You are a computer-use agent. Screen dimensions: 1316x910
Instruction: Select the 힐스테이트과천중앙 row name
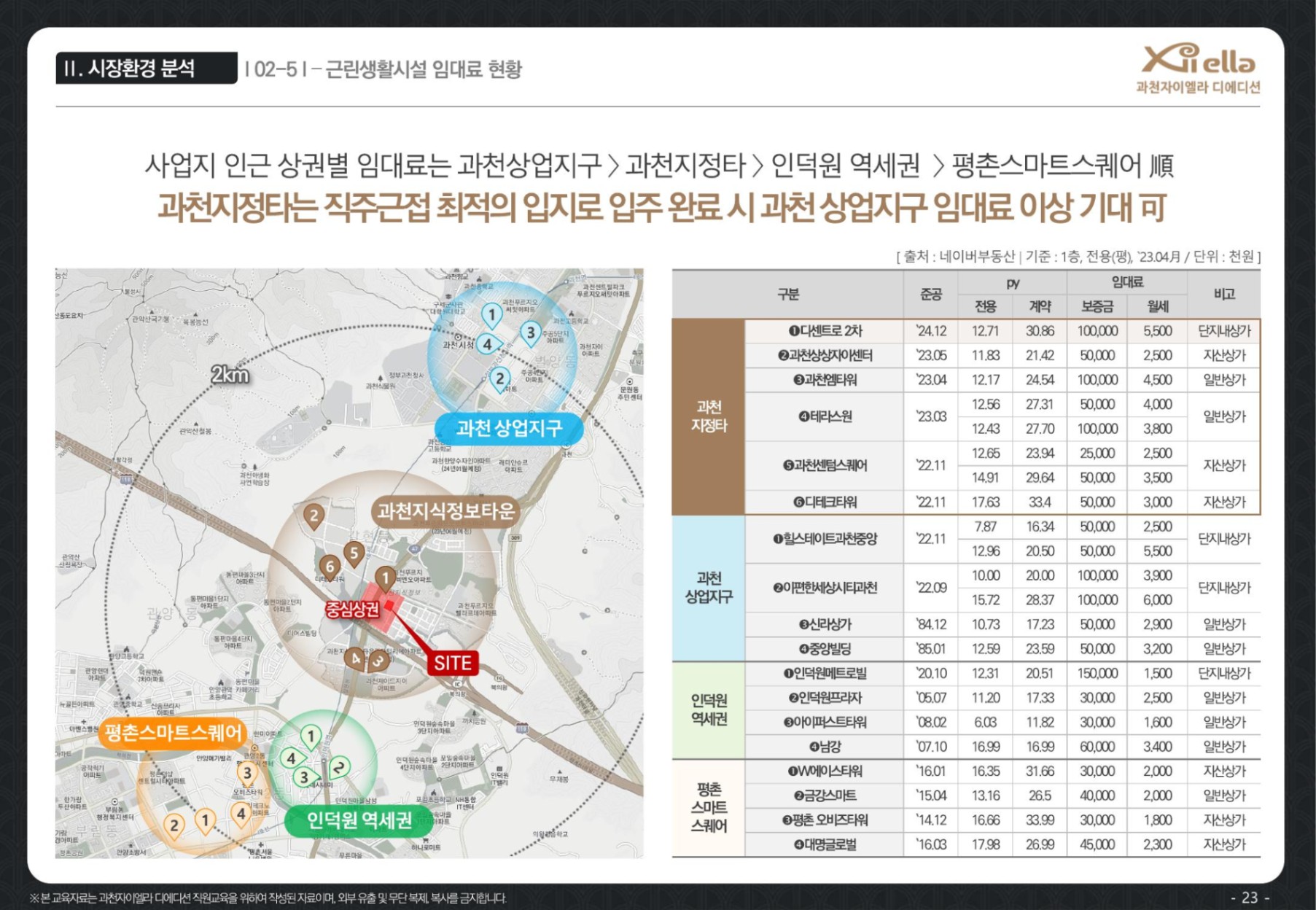(825, 539)
